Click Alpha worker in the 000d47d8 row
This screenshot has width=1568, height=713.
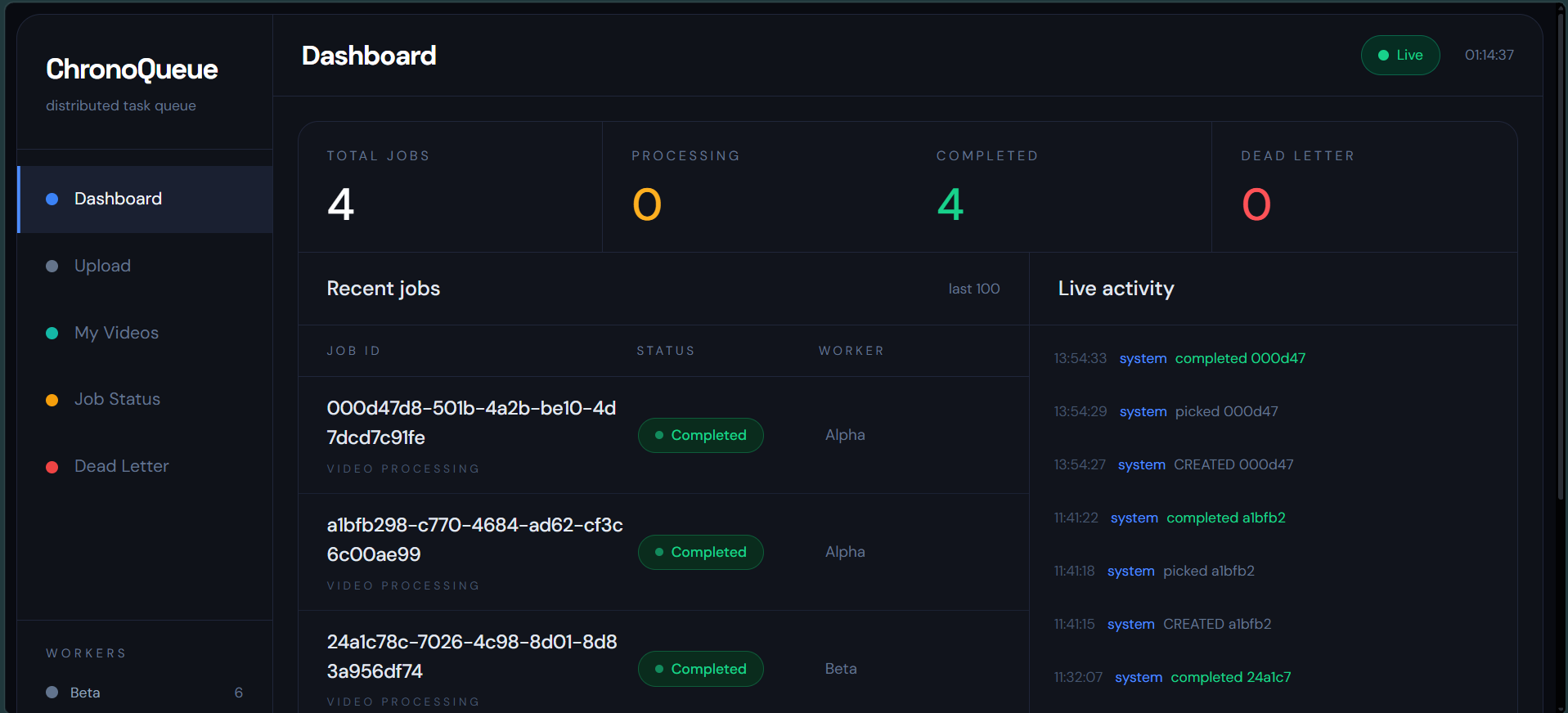845,435
